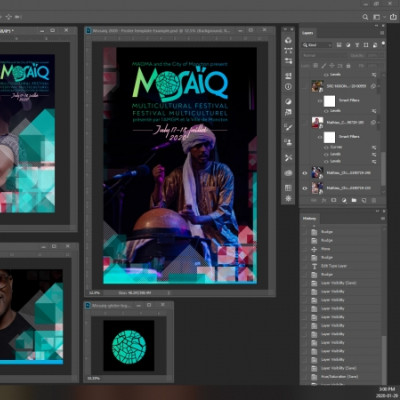Image resolution: width=400 pixels, height=400 pixels.
Task: Open the Clone Source panel icon
Action: pos(288,142)
